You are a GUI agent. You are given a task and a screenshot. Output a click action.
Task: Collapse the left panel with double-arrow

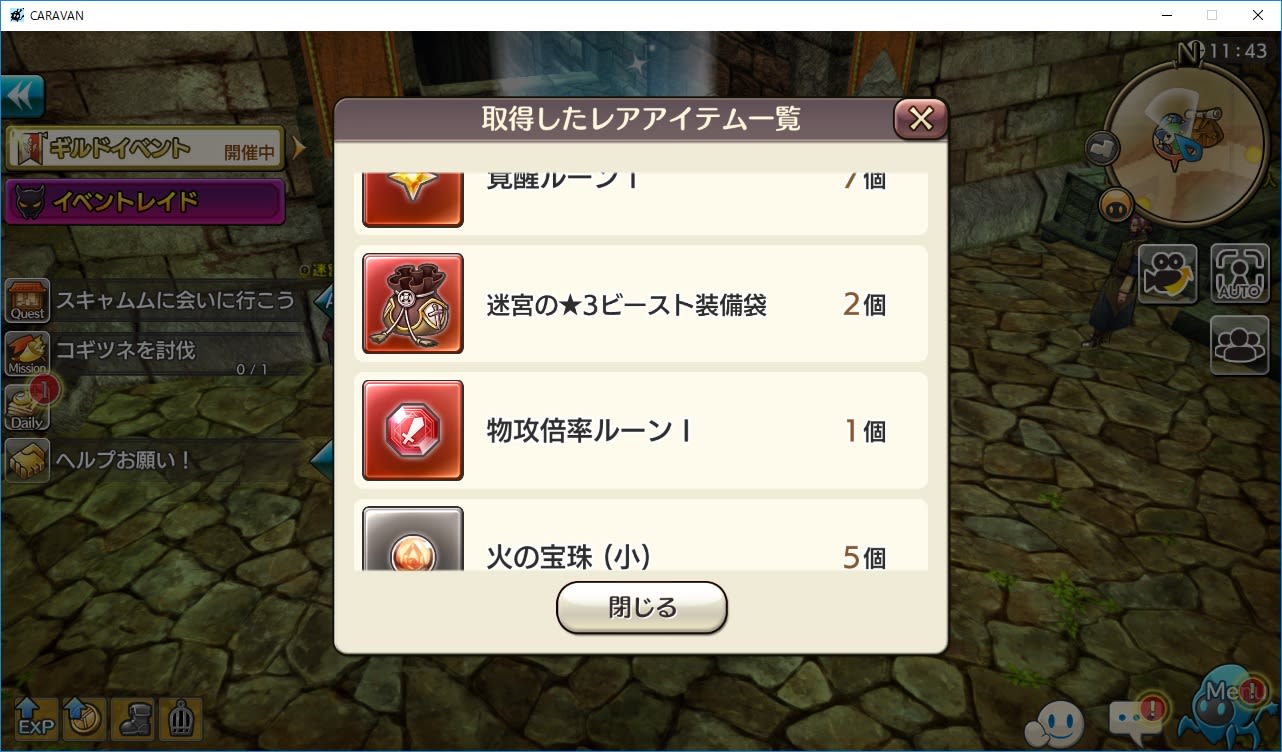coord(22,98)
